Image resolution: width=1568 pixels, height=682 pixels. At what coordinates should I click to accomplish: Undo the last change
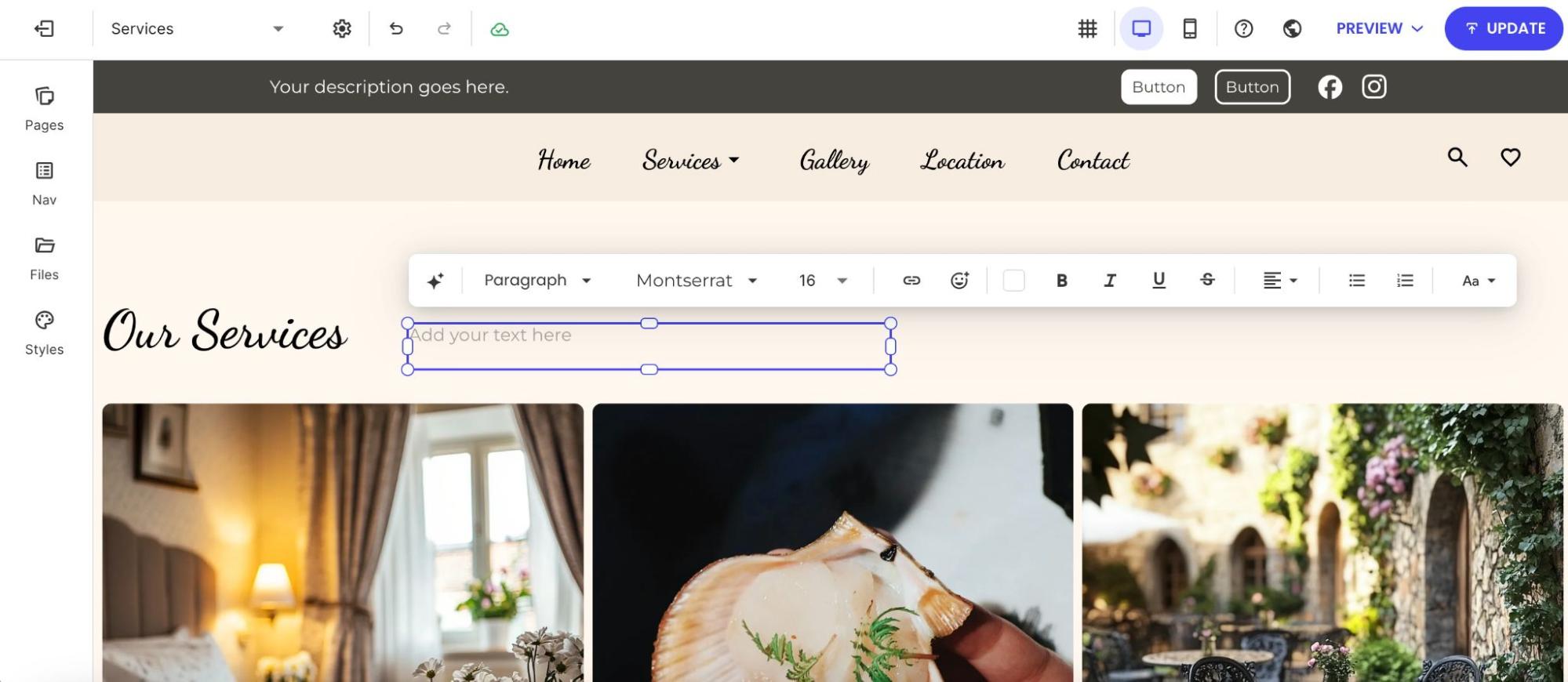(396, 29)
